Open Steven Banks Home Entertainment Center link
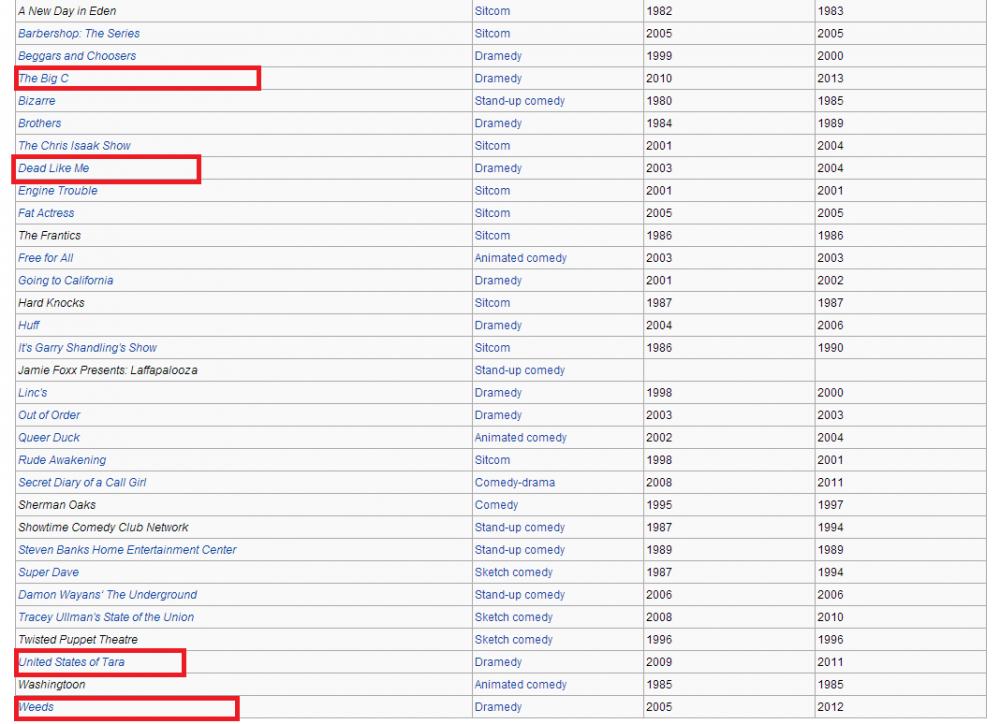Viewport: 1000px width, 724px height. 127,550
